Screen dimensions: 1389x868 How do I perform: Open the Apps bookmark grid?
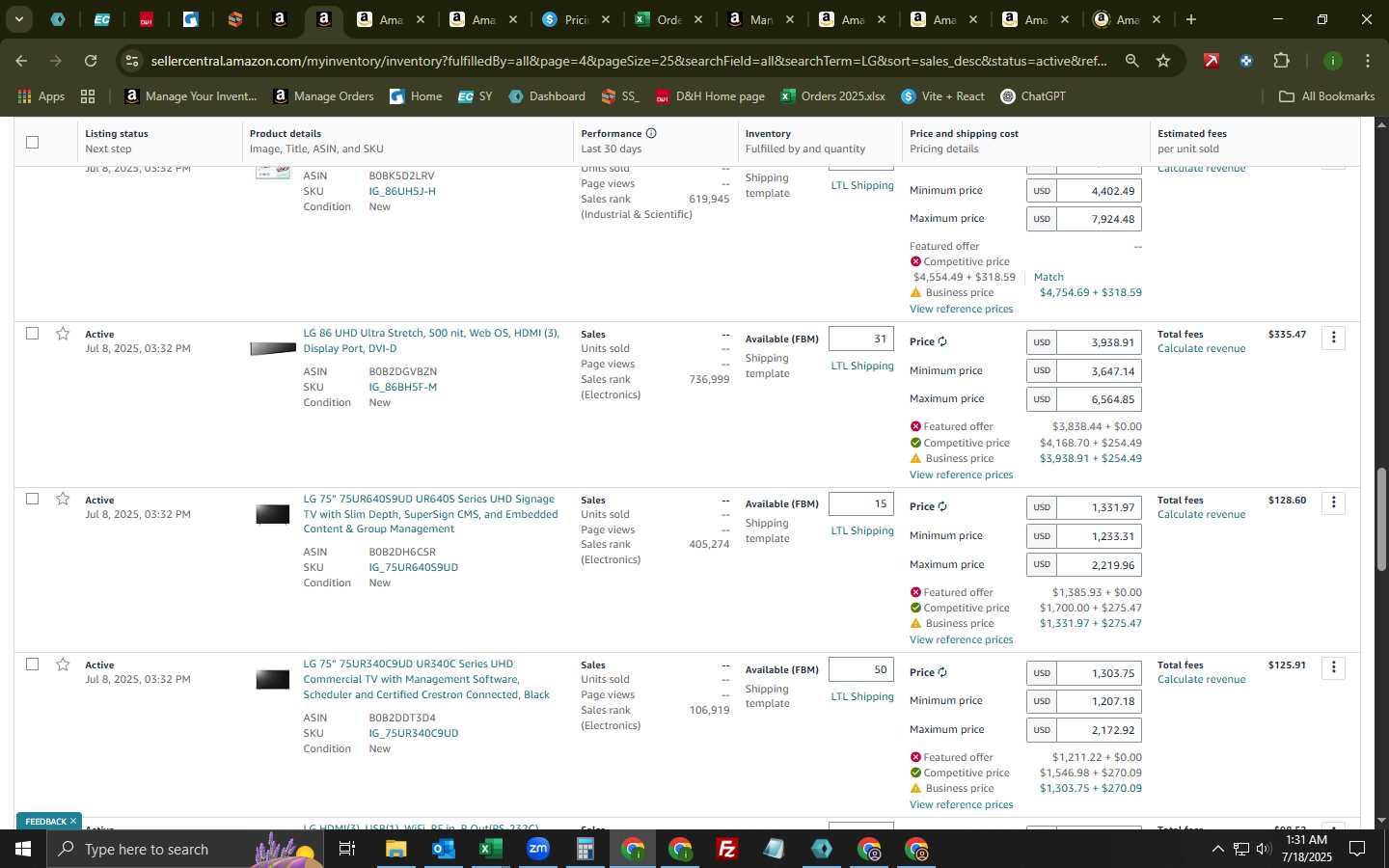pyautogui.click(x=41, y=96)
